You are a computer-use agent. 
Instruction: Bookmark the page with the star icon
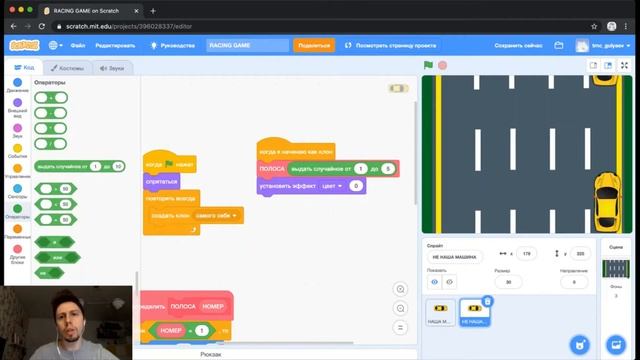594,26
